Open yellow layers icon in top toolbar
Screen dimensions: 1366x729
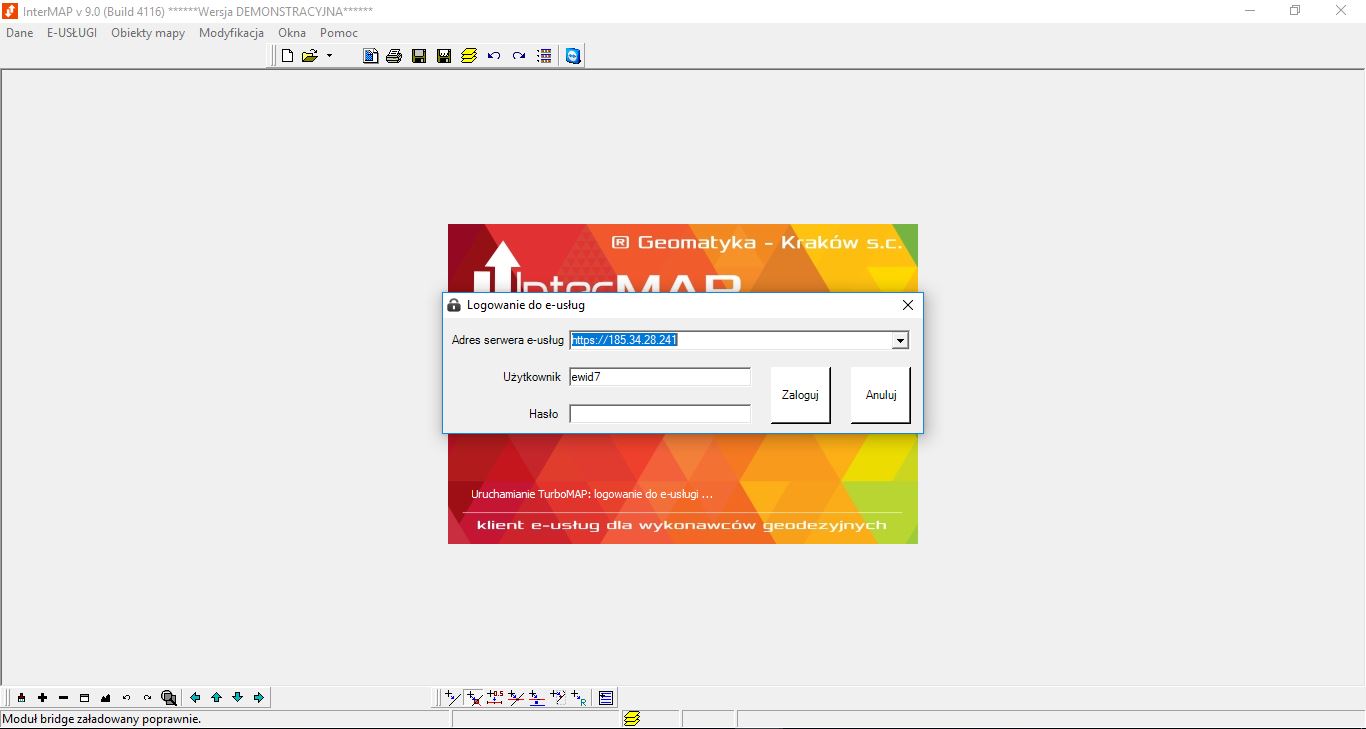[x=469, y=56]
